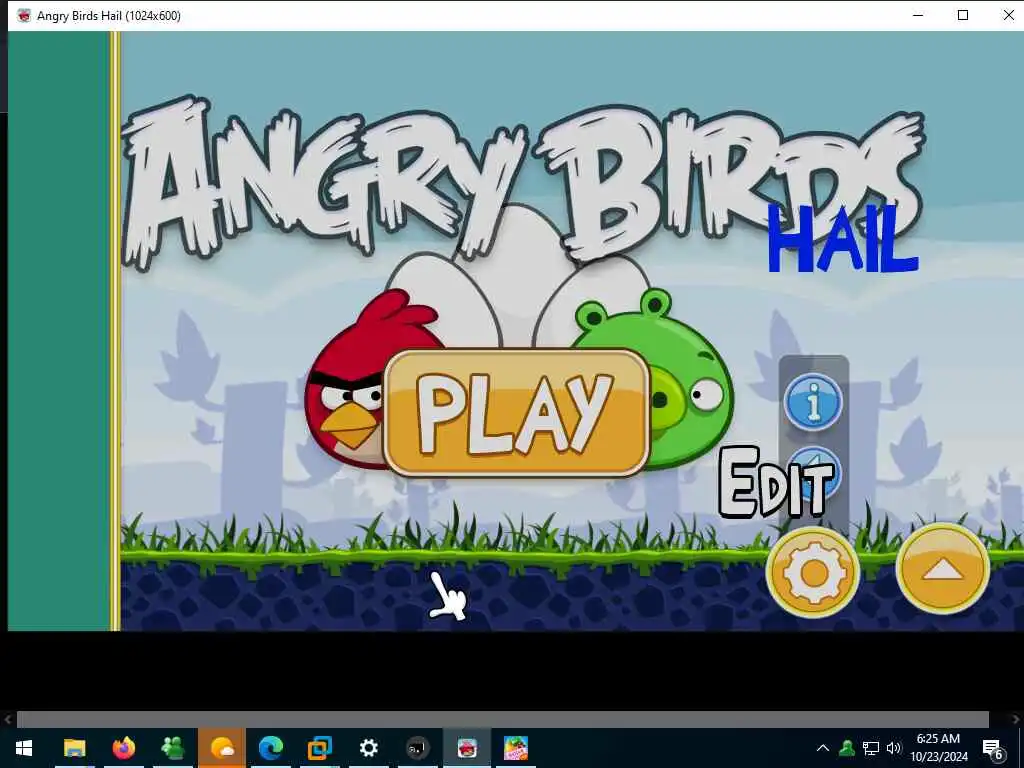The height and width of the screenshot is (768, 1024).
Task: Open the Candy Crush taskbar icon
Action: point(516,748)
